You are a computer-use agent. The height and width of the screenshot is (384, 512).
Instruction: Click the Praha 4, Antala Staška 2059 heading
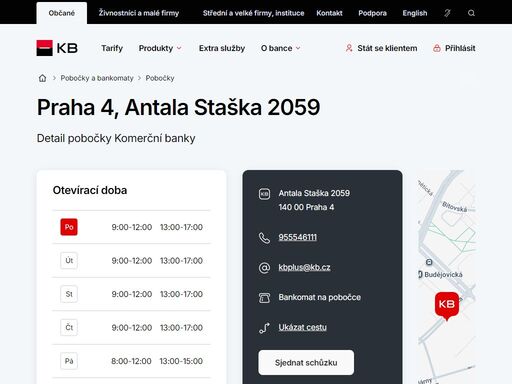[x=178, y=107]
